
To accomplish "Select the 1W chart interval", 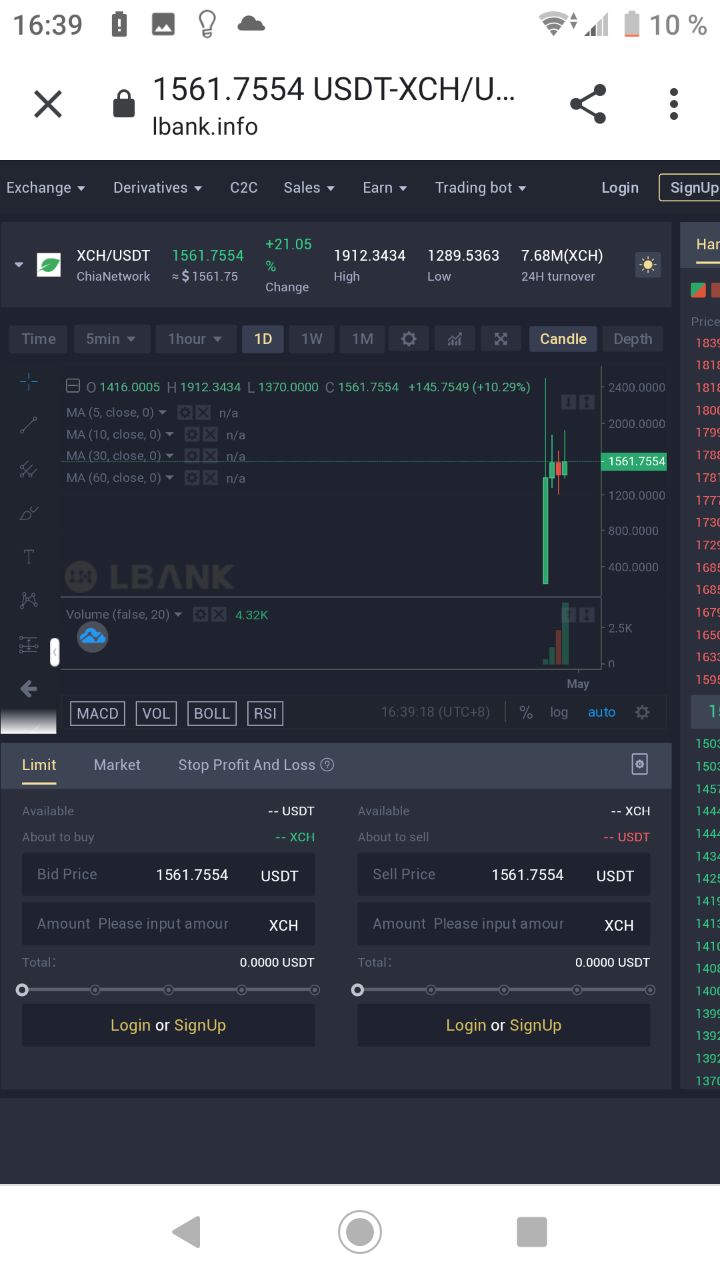I will pyautogui.click(x=312, y=339).
